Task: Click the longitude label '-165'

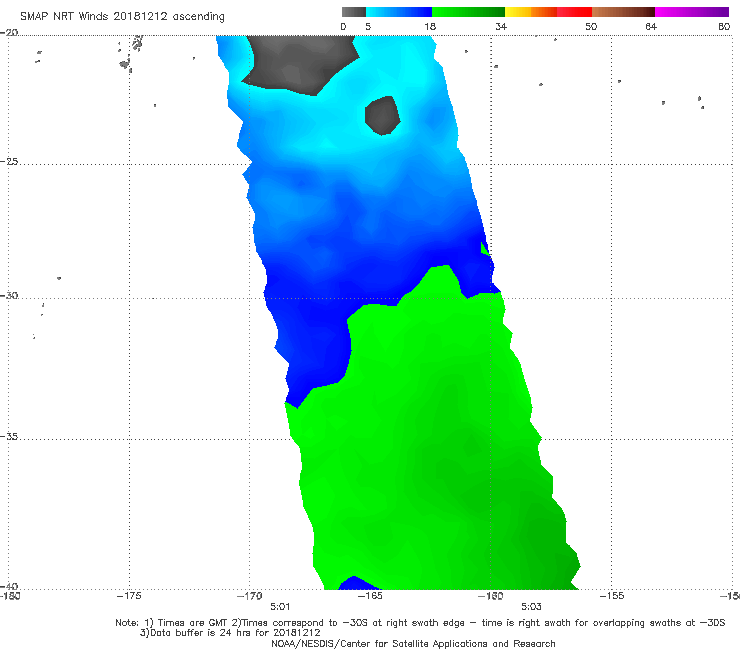Action: (370, 596)
